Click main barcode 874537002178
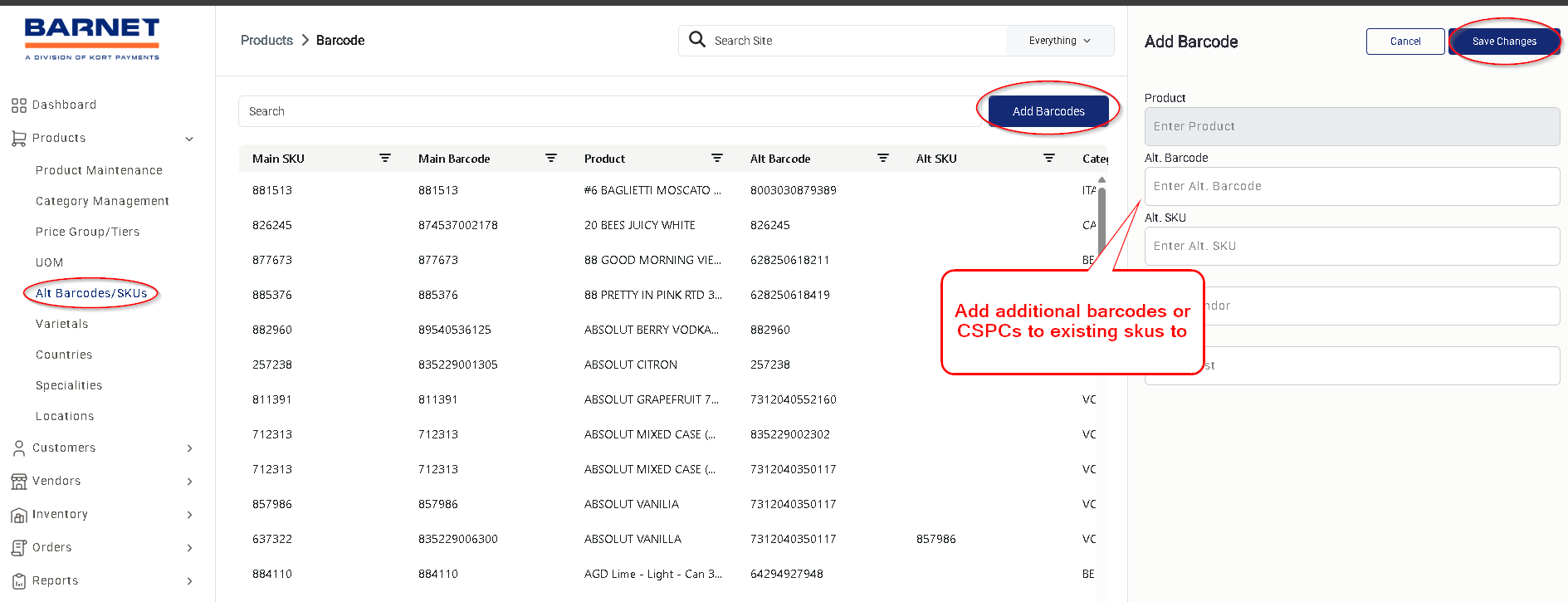This screenshot has width=1568, height=602. tap(458, 225)
